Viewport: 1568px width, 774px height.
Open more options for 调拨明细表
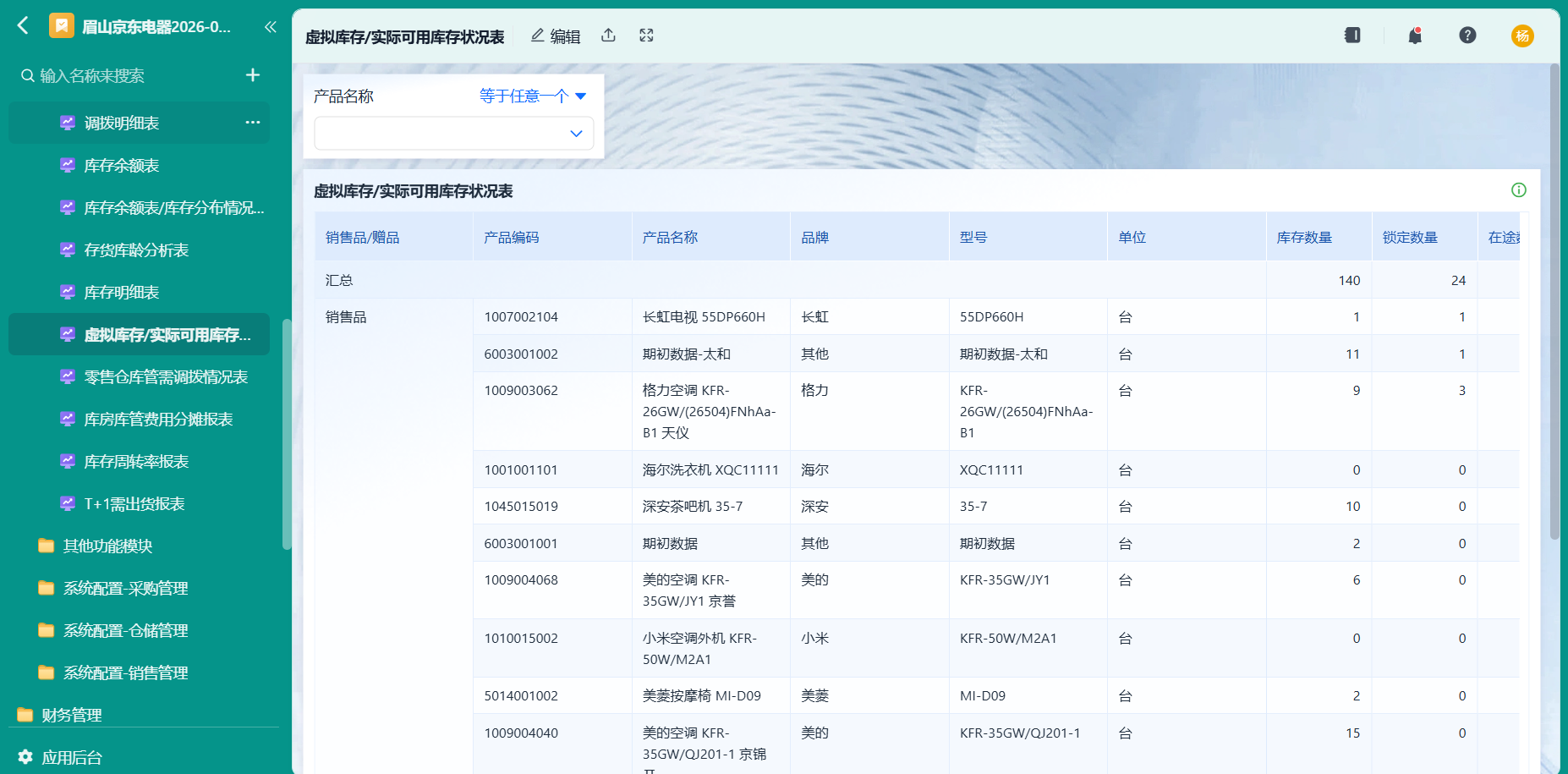tap(252, 123)
